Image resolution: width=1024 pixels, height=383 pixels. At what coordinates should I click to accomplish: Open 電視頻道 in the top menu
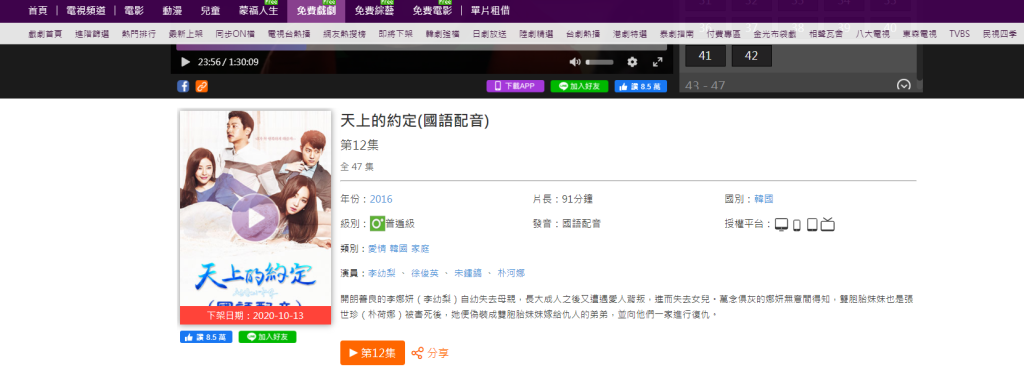[86, 11]
